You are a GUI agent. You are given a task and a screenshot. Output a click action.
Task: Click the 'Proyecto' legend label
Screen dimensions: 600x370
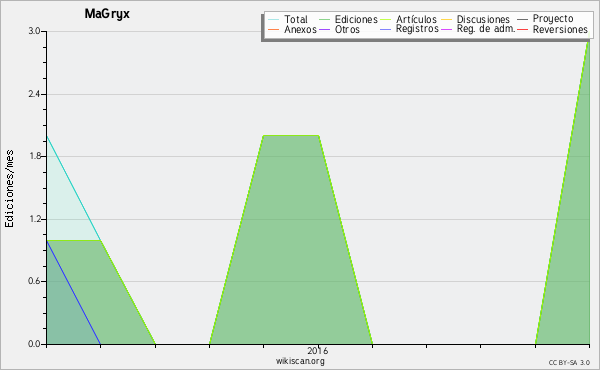[x=553, y=19]
